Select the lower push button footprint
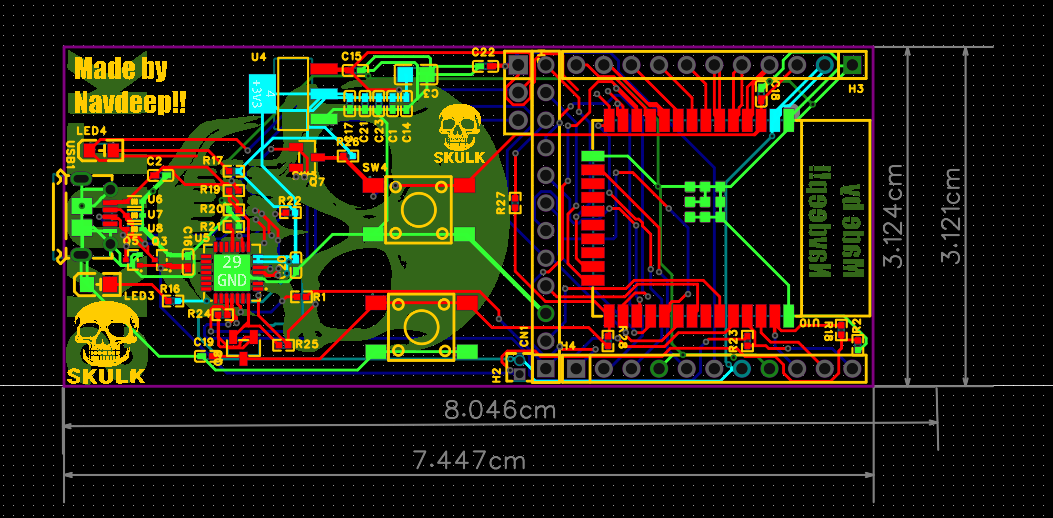 (419, 325)
